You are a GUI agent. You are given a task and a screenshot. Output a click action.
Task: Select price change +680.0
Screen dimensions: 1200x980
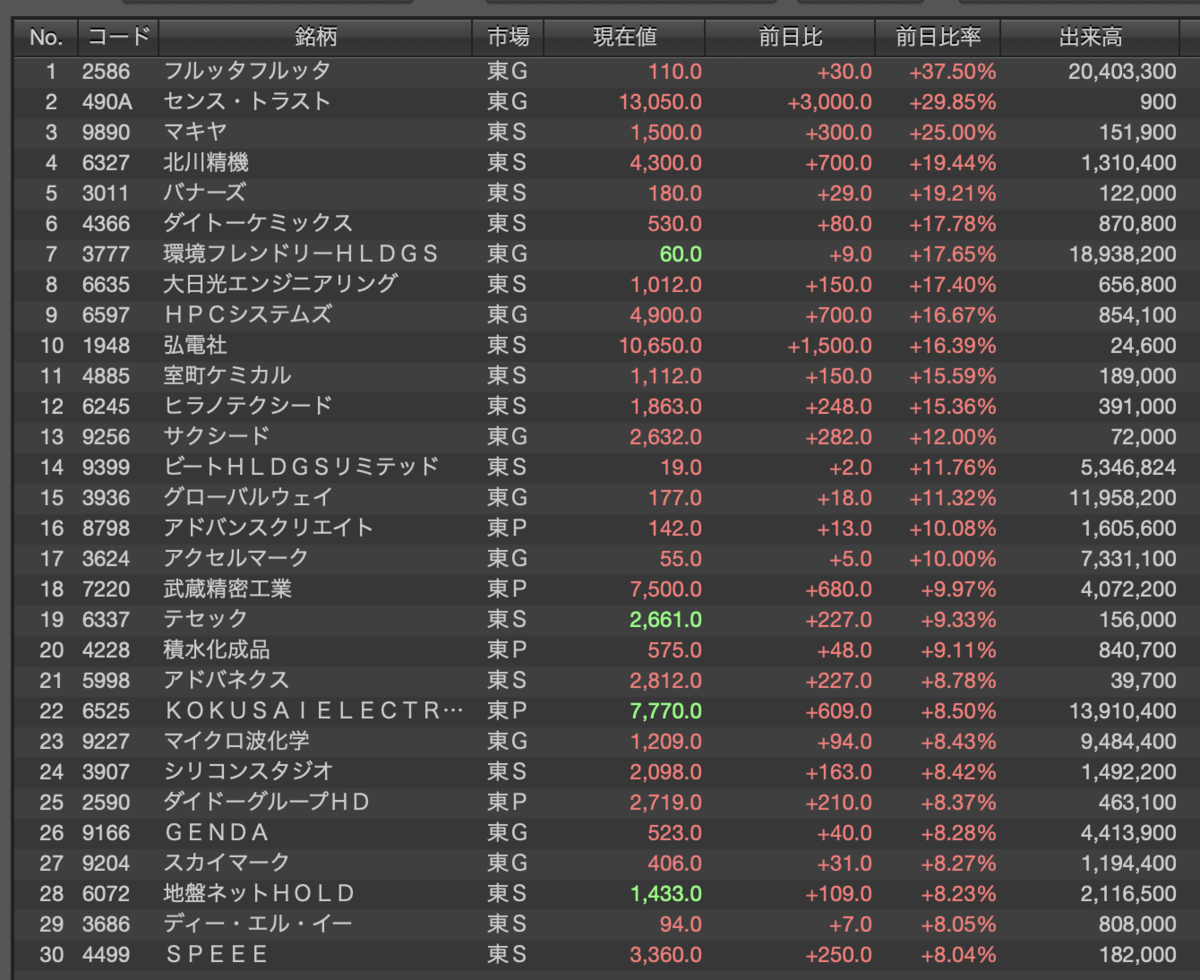[x=839, y=588]
